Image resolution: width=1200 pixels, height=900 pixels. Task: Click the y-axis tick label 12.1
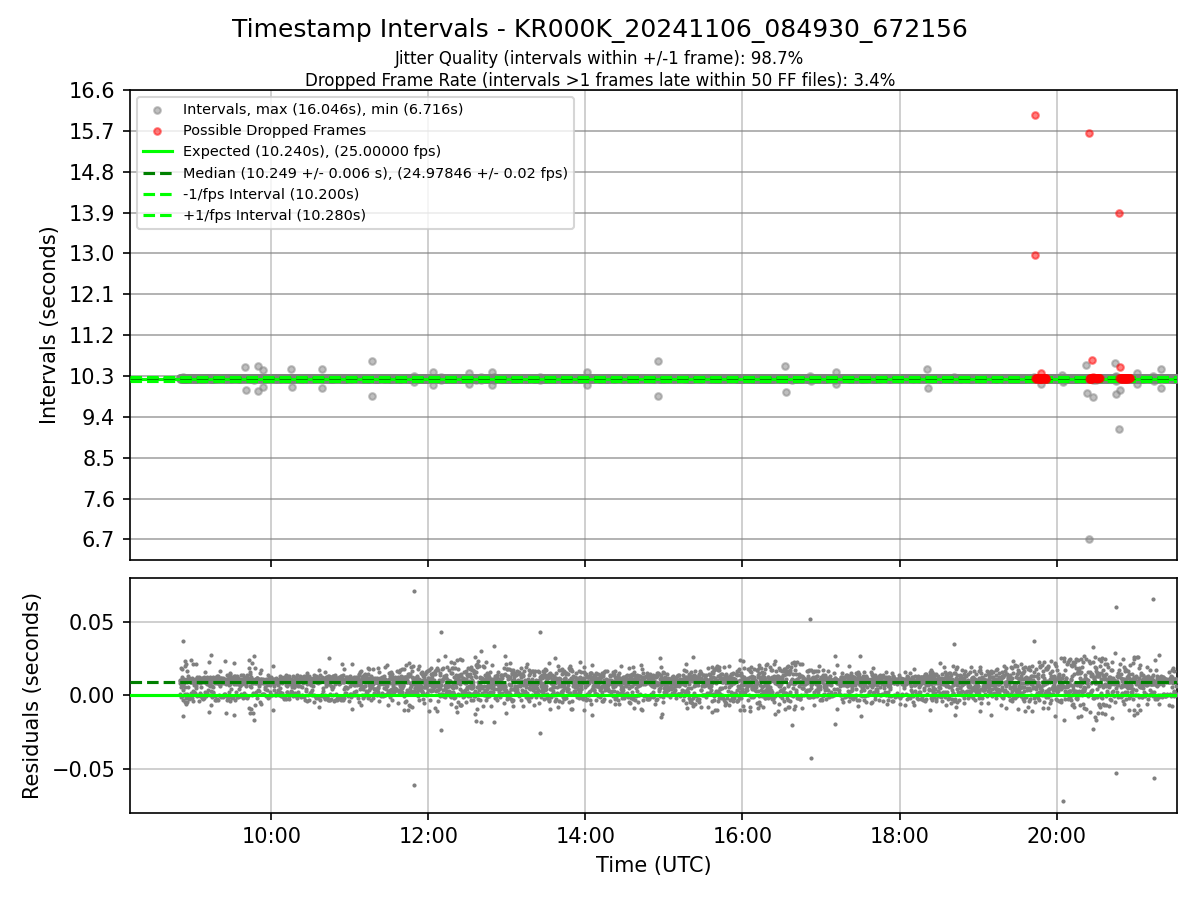tap(94, 295)
